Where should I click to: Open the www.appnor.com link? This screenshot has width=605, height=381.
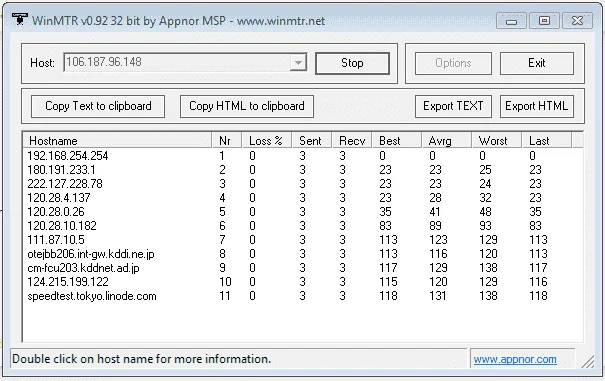515,359
